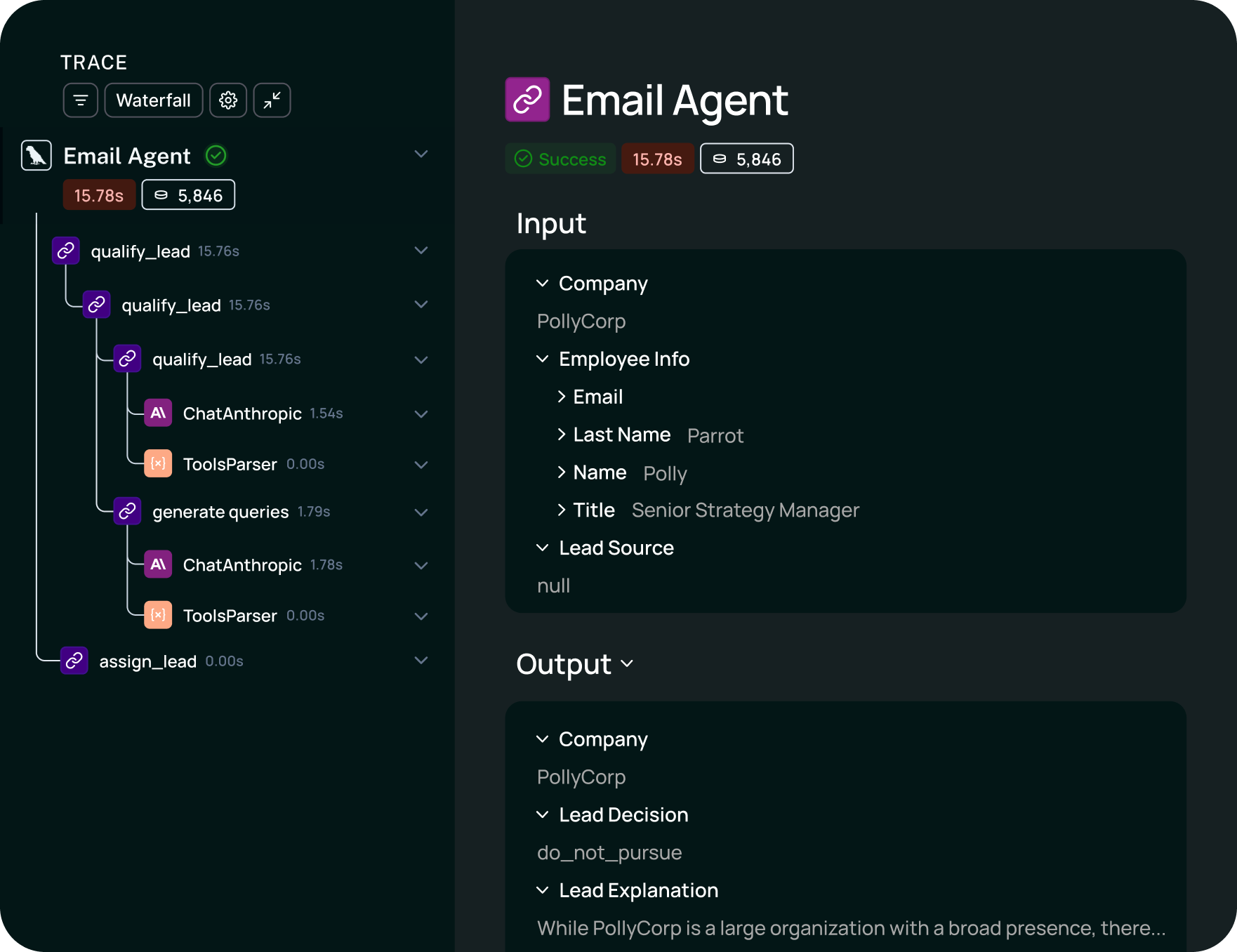Screen dimensions: 1237x952
Task: Select the filter icon above the trace tree
Action: coord(80,100)
